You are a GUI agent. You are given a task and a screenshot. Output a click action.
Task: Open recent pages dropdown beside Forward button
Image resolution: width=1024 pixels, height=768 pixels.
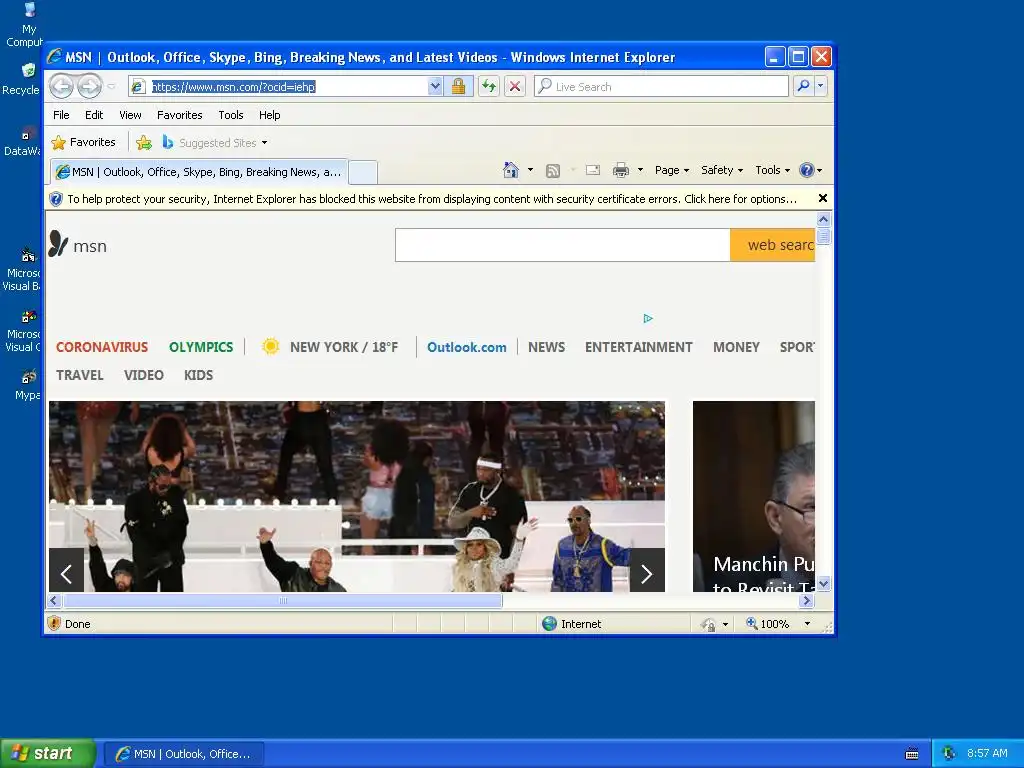point(112,86)
